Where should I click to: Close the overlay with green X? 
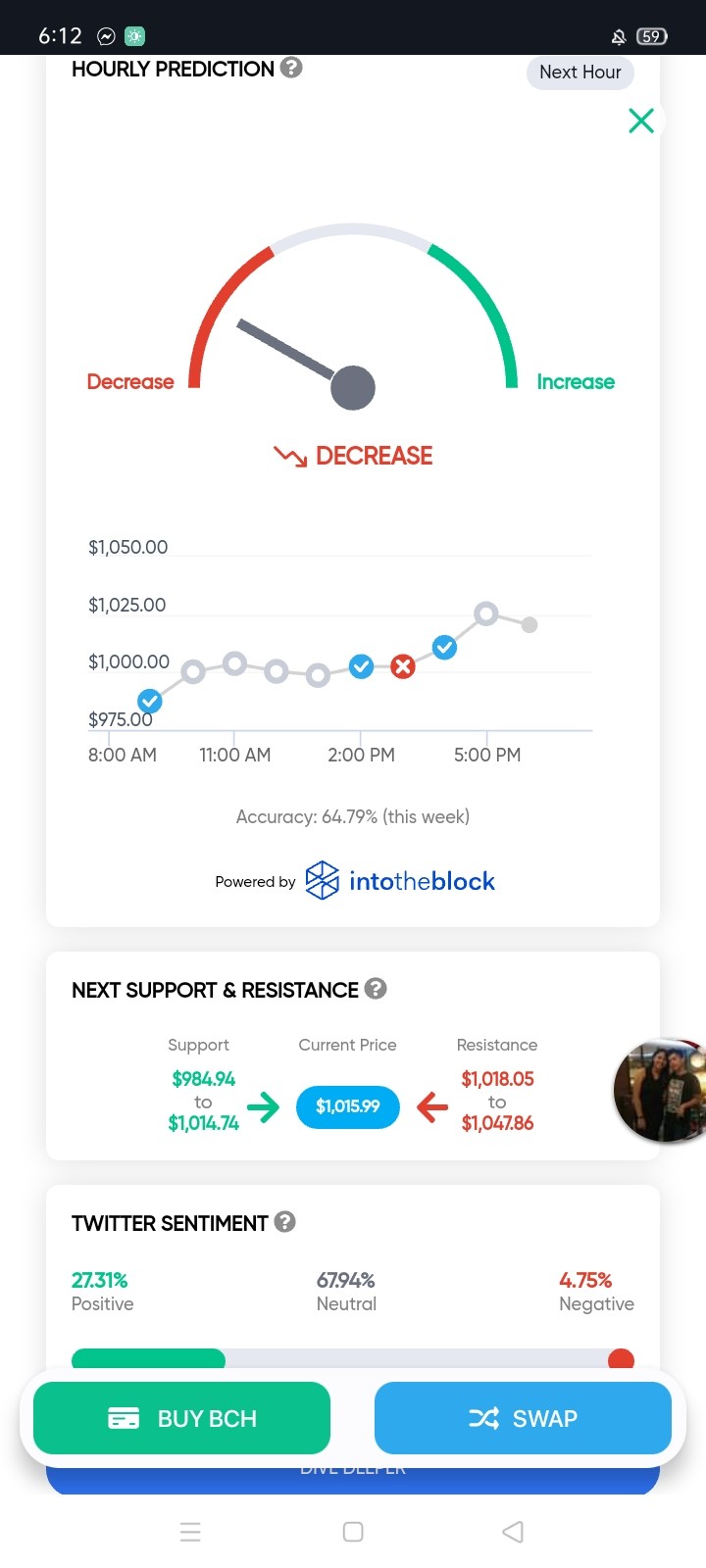coord(641,121)
